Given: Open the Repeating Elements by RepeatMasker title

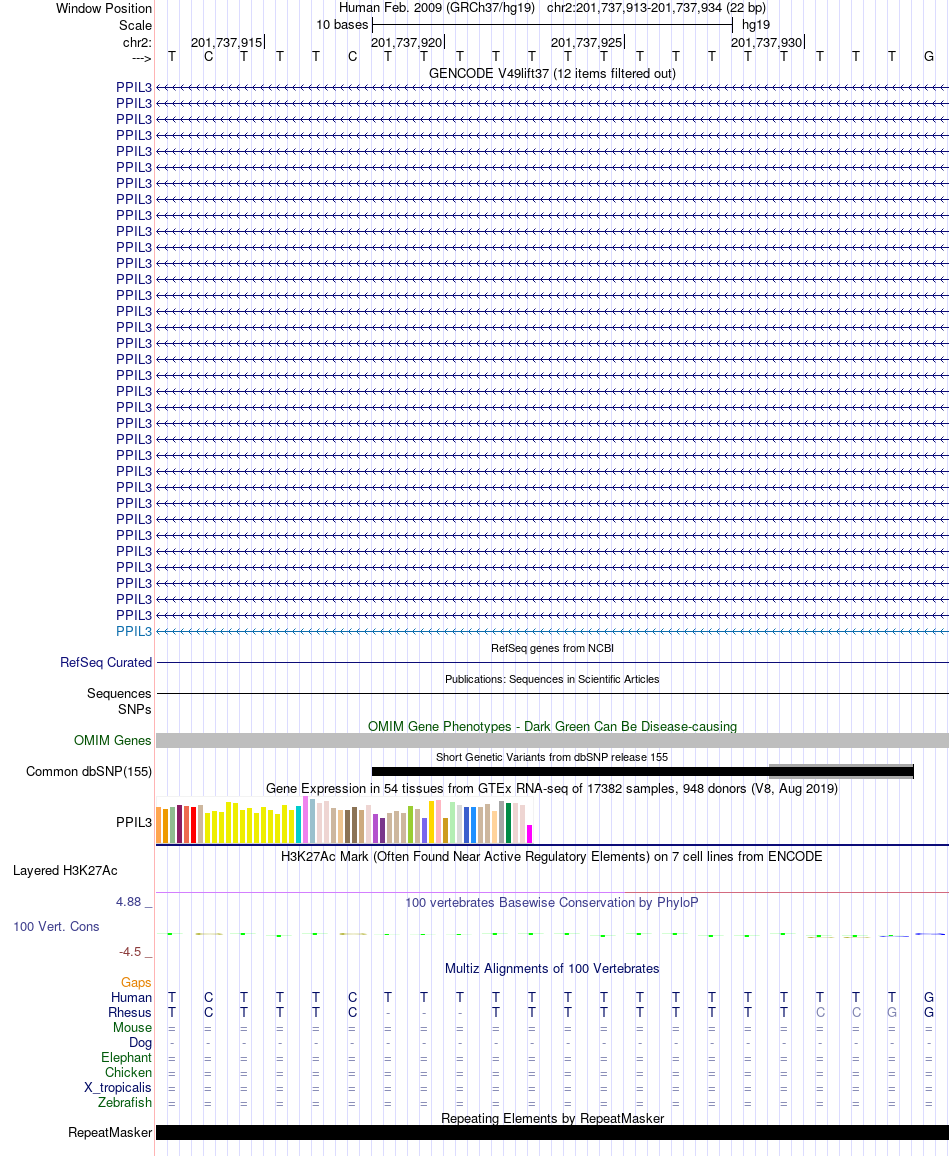Looking at the screenshot, I should [x=552, y=1119].
